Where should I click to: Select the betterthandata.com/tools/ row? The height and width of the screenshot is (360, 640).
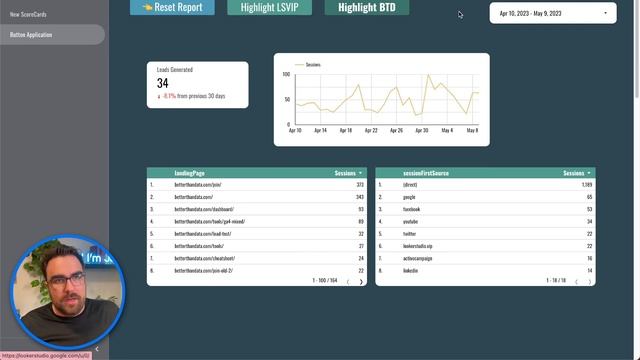pos(257,246)
